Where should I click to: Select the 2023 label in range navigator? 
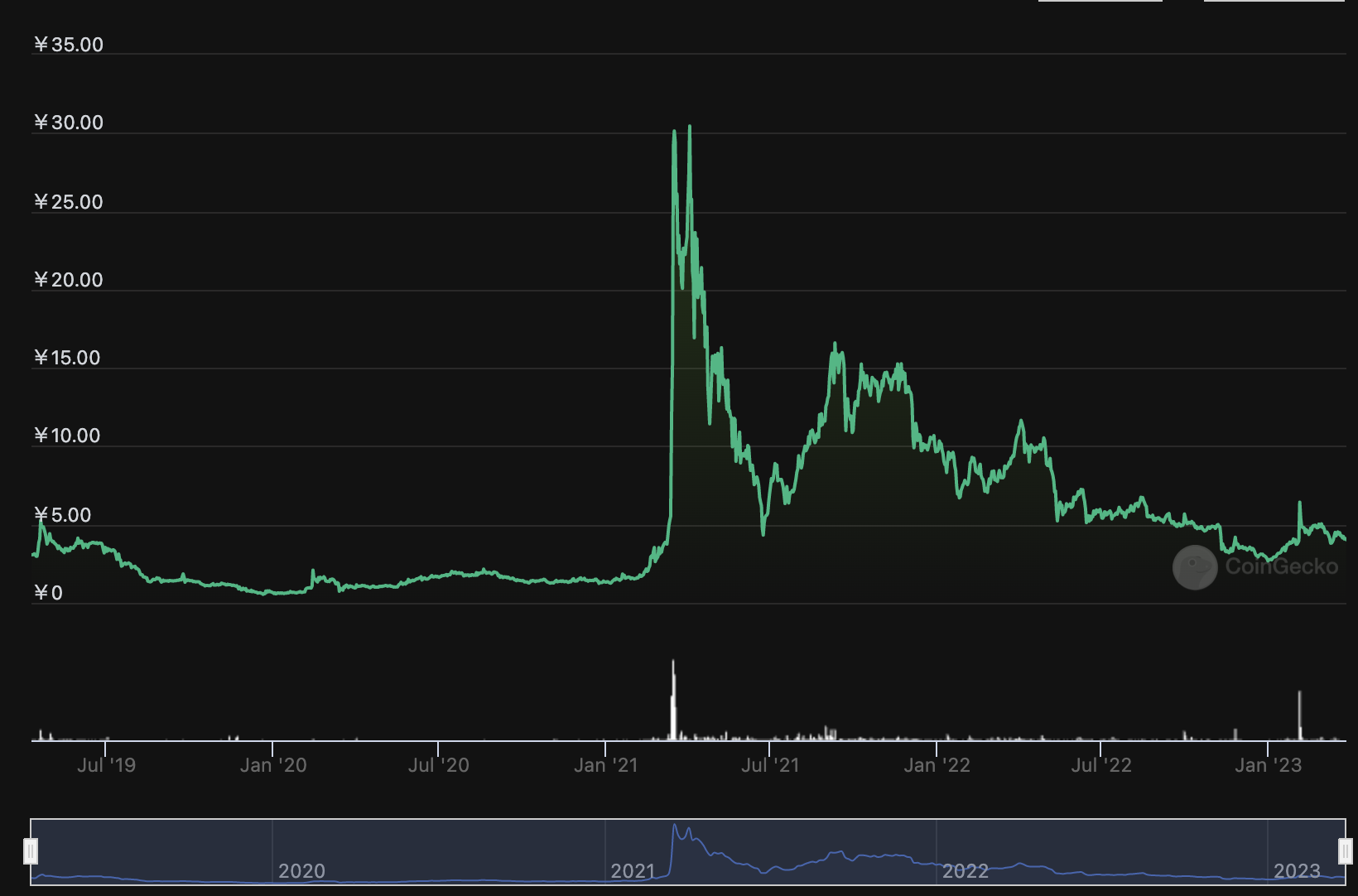coord(1297,871)
